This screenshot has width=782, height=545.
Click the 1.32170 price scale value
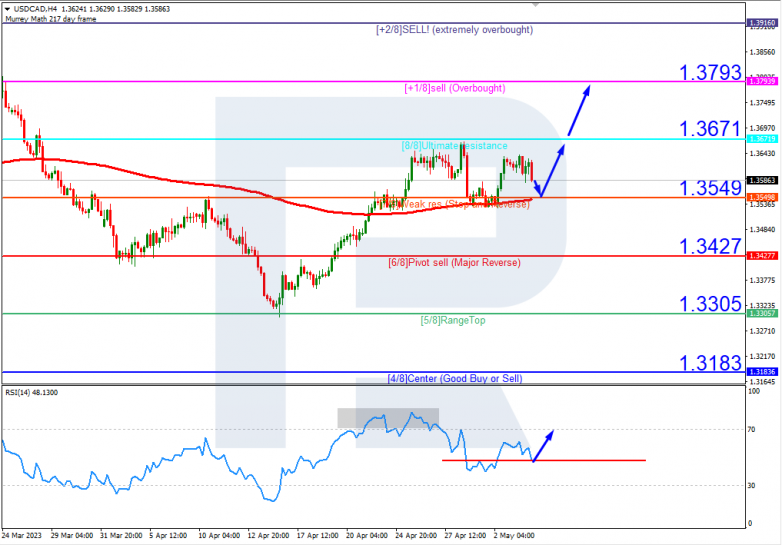click(763, 357)
